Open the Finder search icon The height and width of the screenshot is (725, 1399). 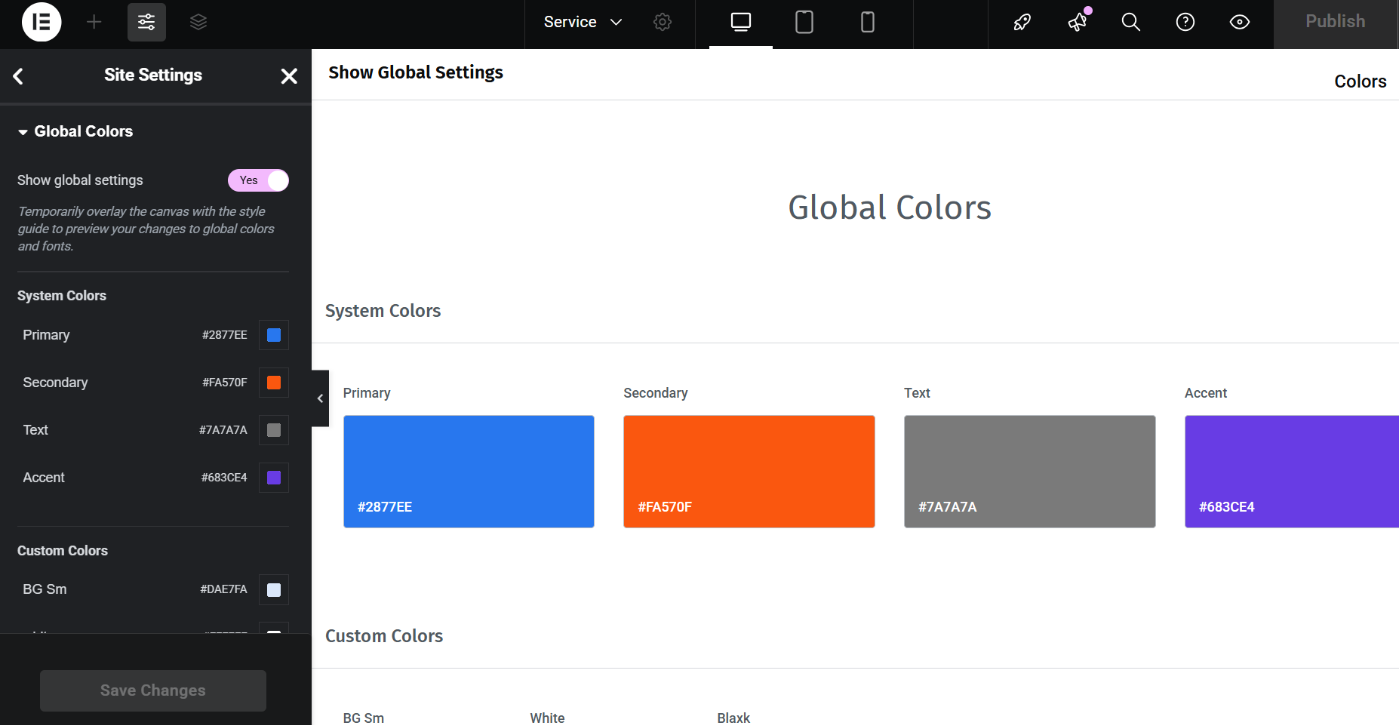1130,21
